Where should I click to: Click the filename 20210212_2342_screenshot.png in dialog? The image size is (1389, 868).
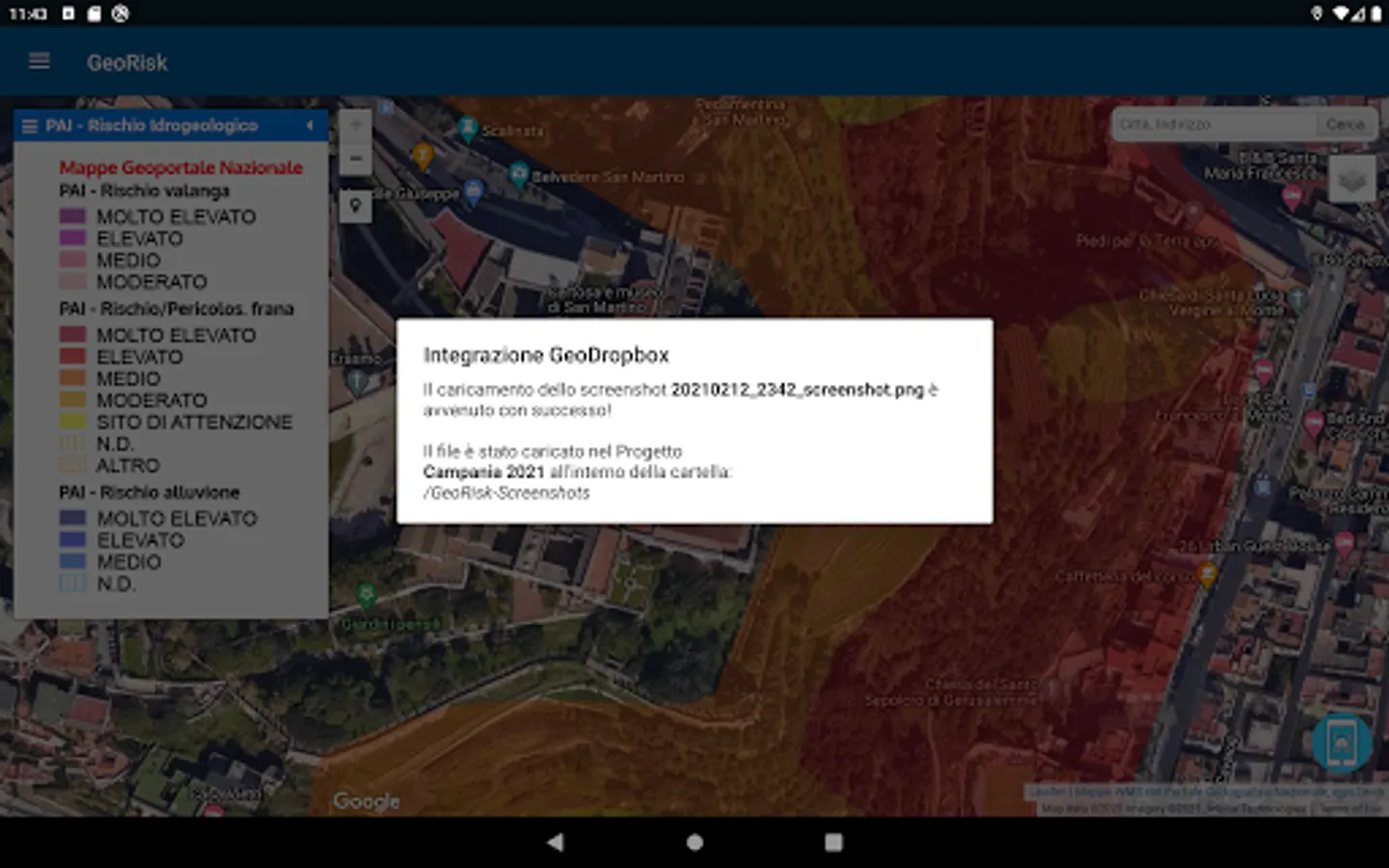pos(798,390)
